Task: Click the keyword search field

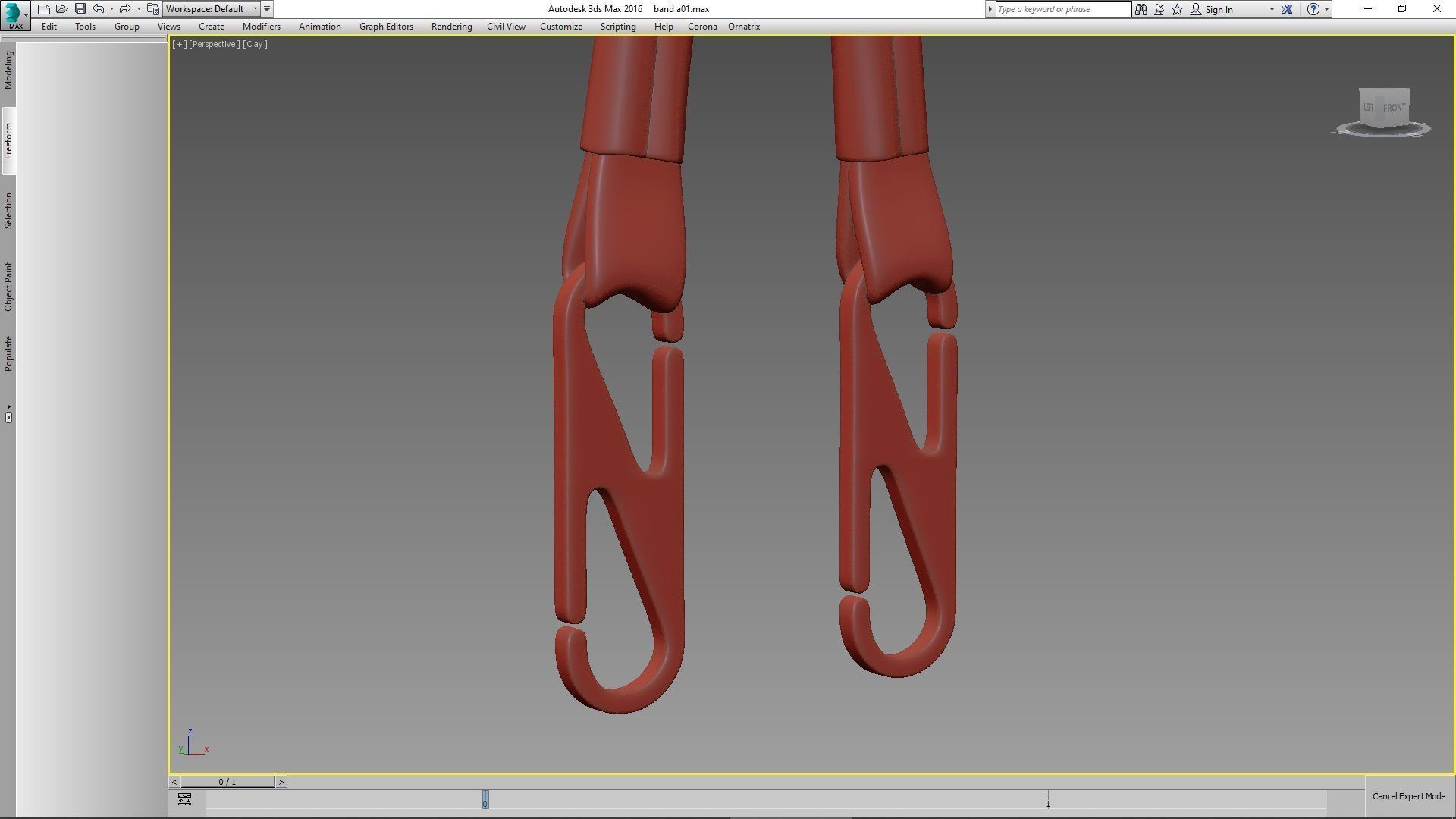Action: [1063, 9]
